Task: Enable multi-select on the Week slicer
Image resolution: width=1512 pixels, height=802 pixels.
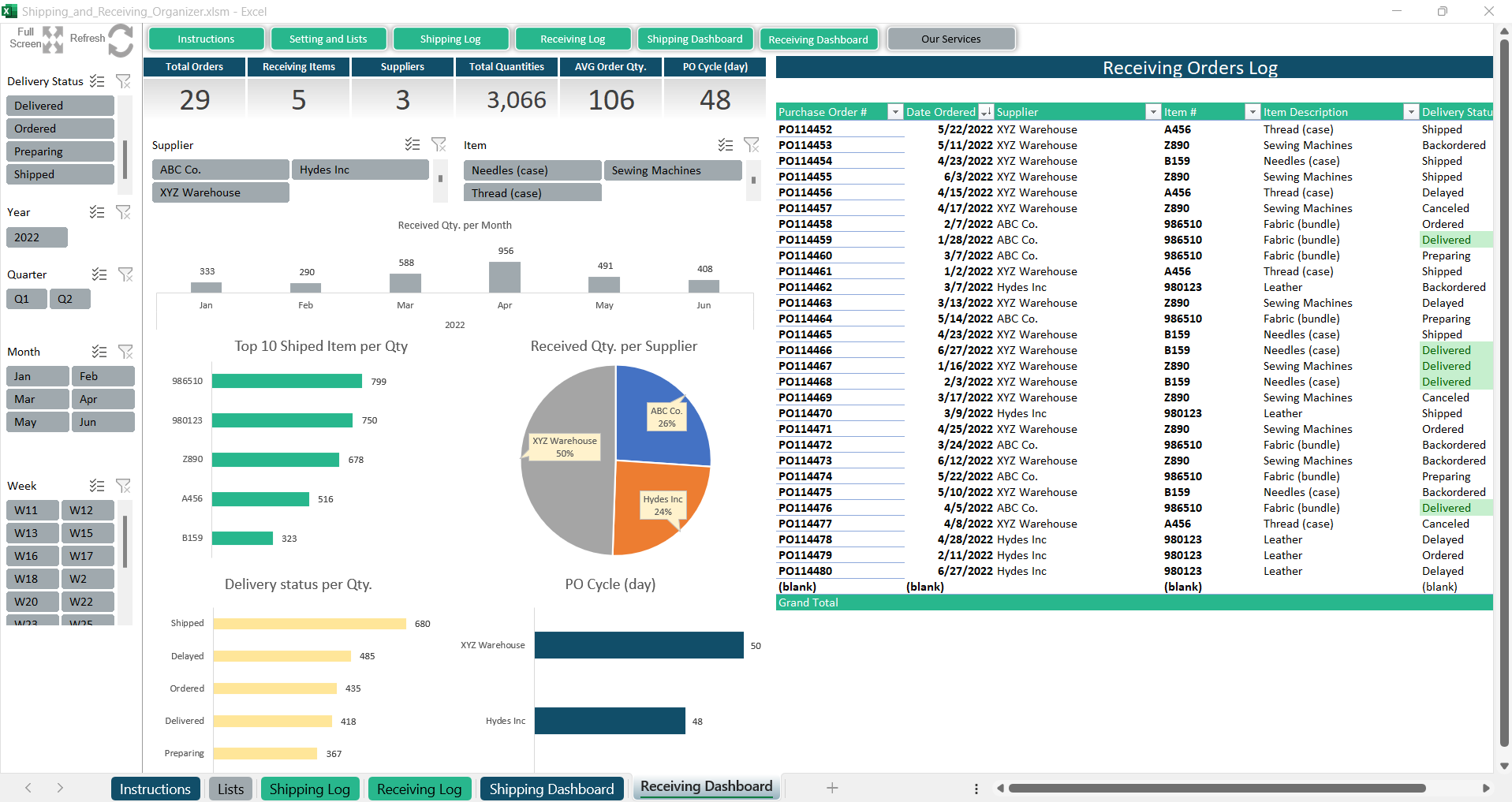Action: click(x=97, y=486)
